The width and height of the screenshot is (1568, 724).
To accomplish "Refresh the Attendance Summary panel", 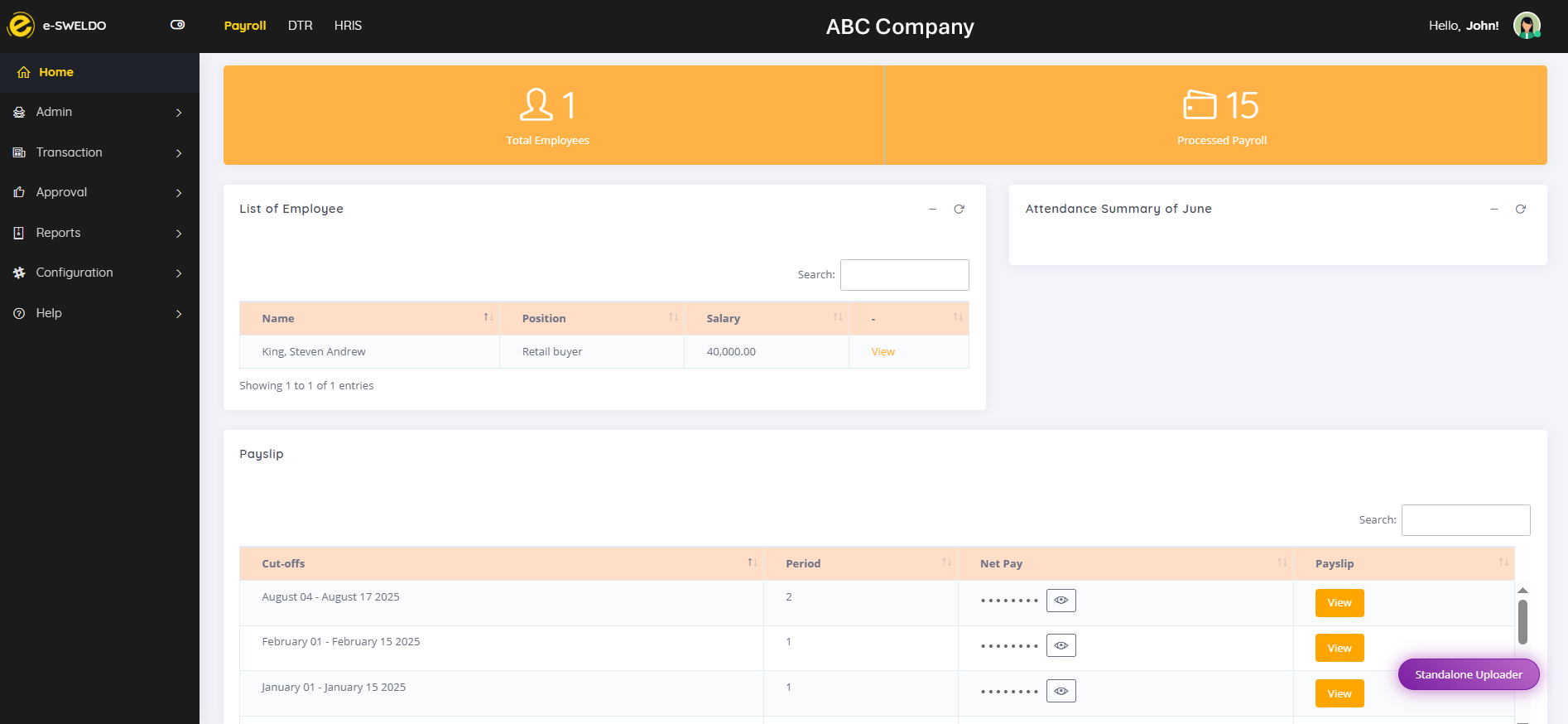I will tap(1520, 209).
